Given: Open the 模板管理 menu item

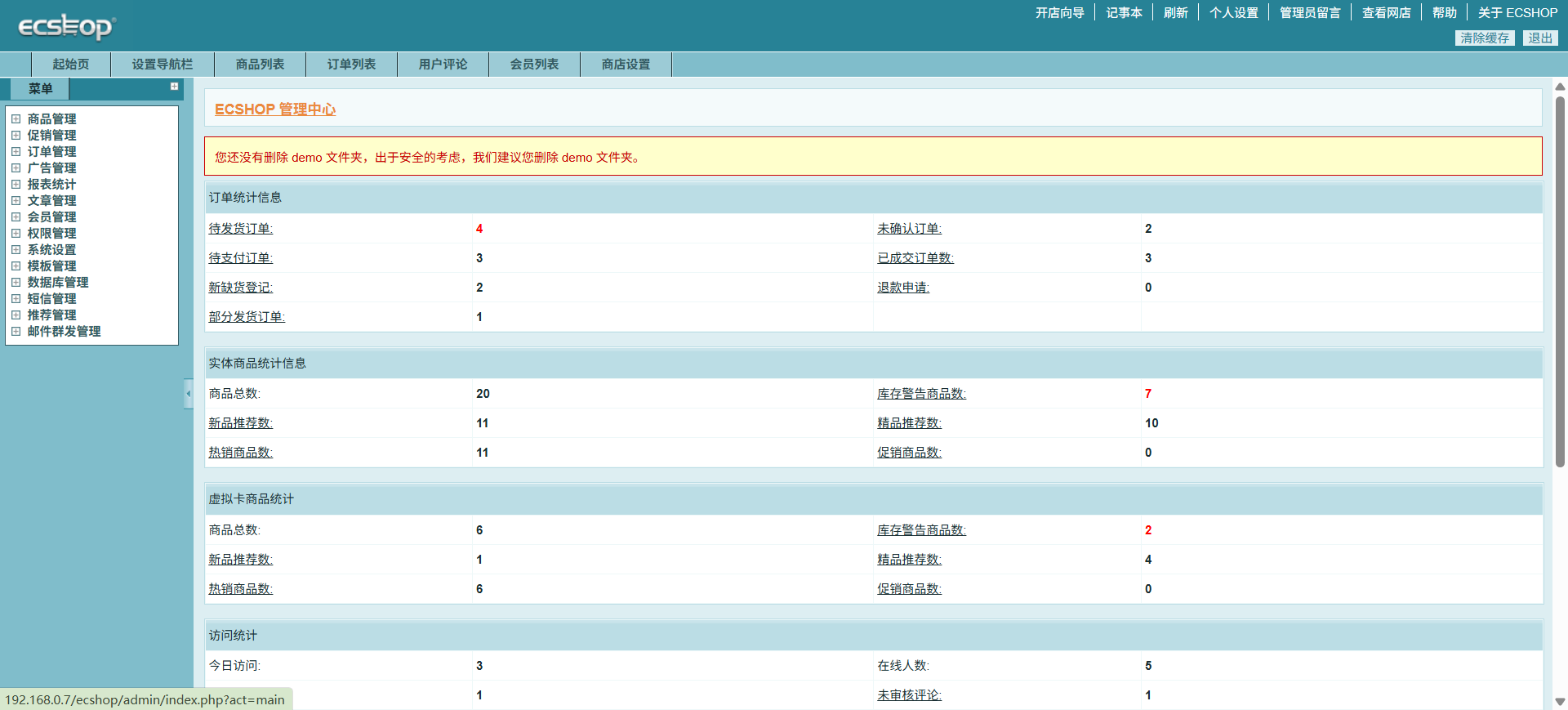Looking at the screenshot, I should tap(52, 266).
